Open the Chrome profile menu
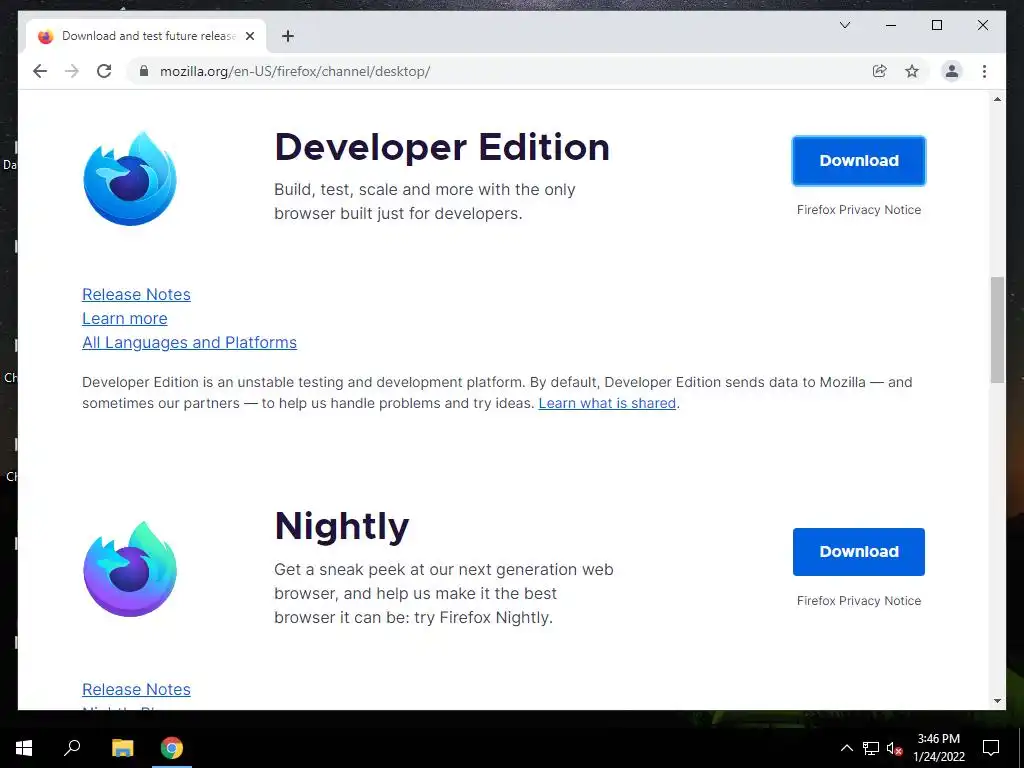The height and width of the screenshot is (768, 1024). (952, 71)
